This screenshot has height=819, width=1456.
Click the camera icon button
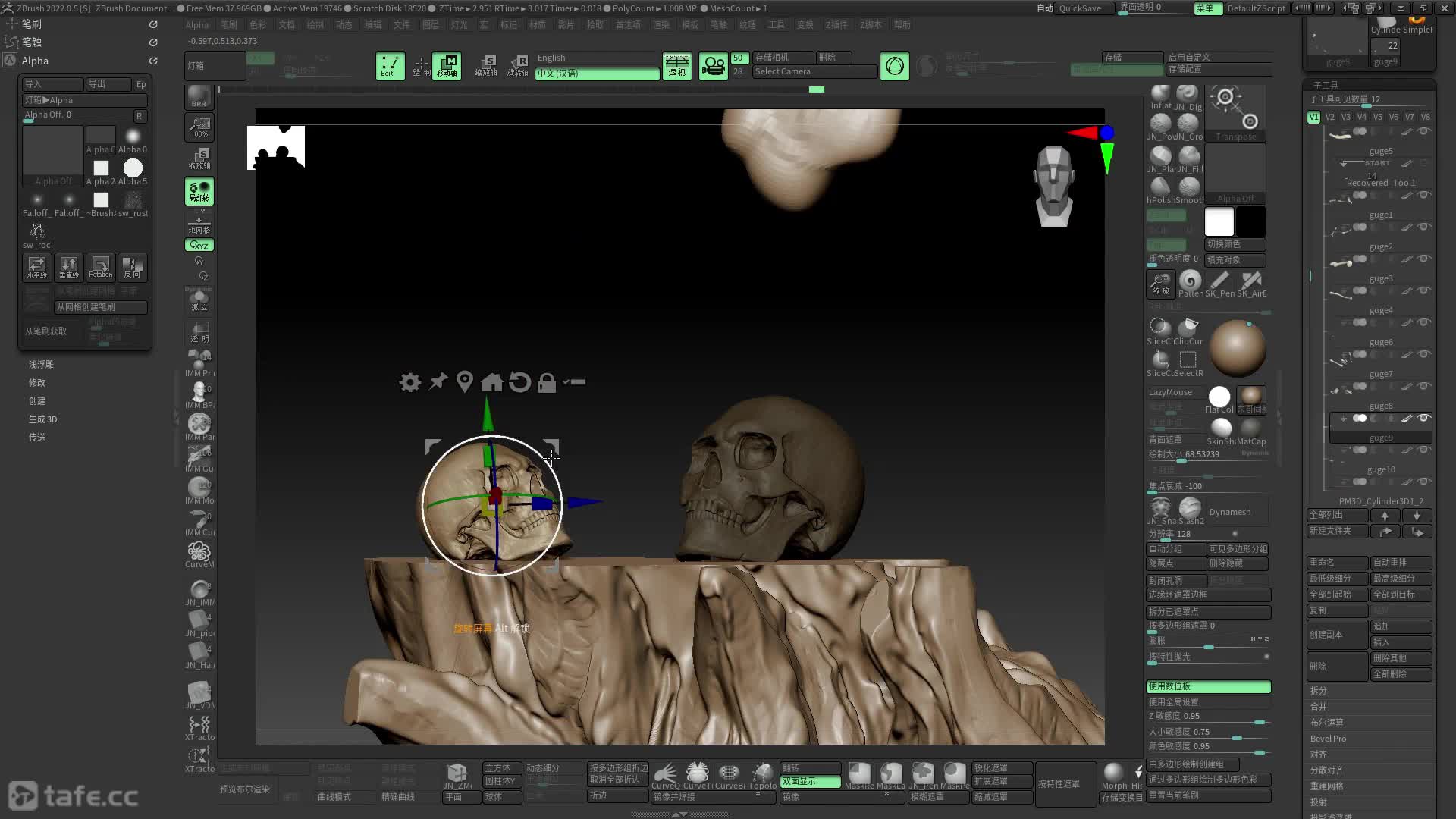pos(713,66)
